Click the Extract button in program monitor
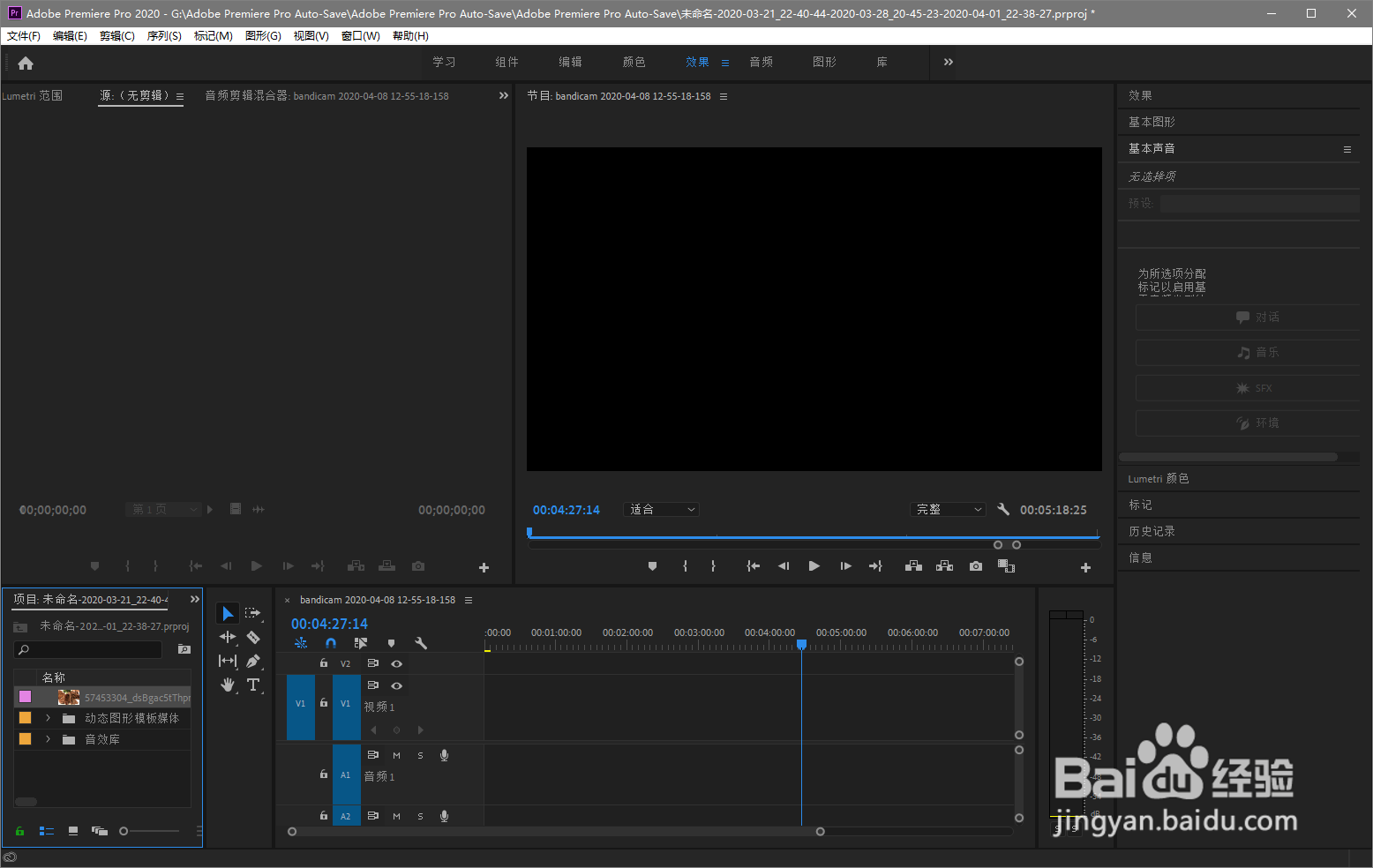 point(944,566)
